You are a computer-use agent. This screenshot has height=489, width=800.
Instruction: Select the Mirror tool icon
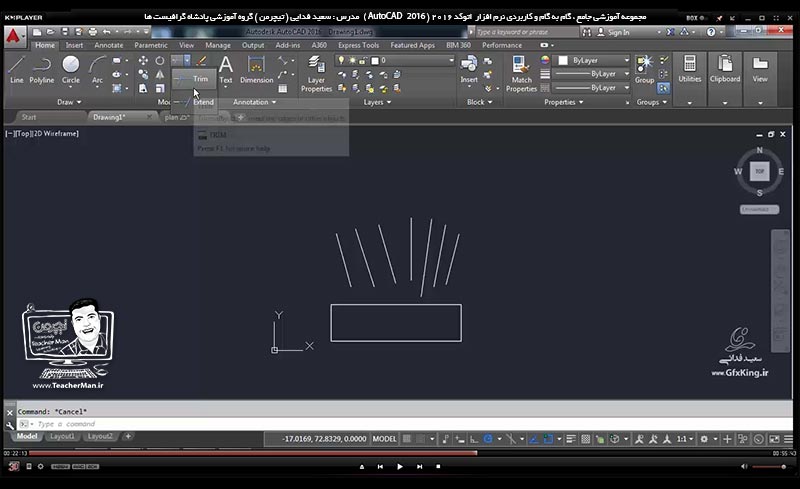pos(160,75)
